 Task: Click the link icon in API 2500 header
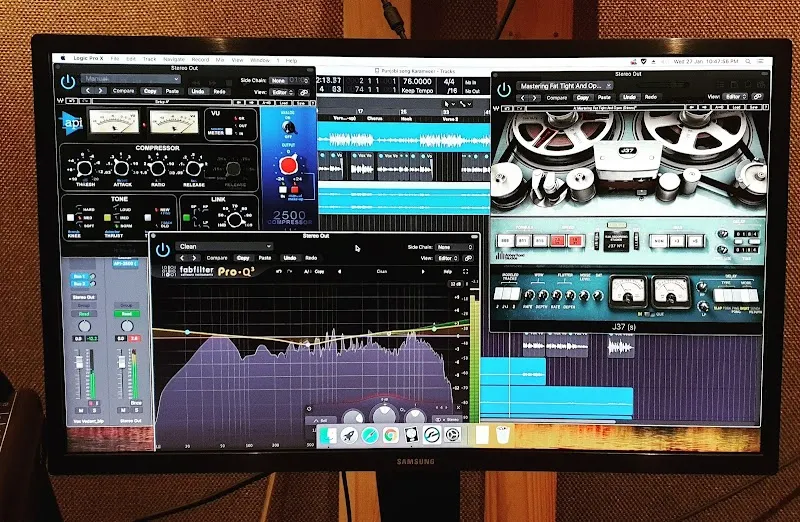(304, 92)
